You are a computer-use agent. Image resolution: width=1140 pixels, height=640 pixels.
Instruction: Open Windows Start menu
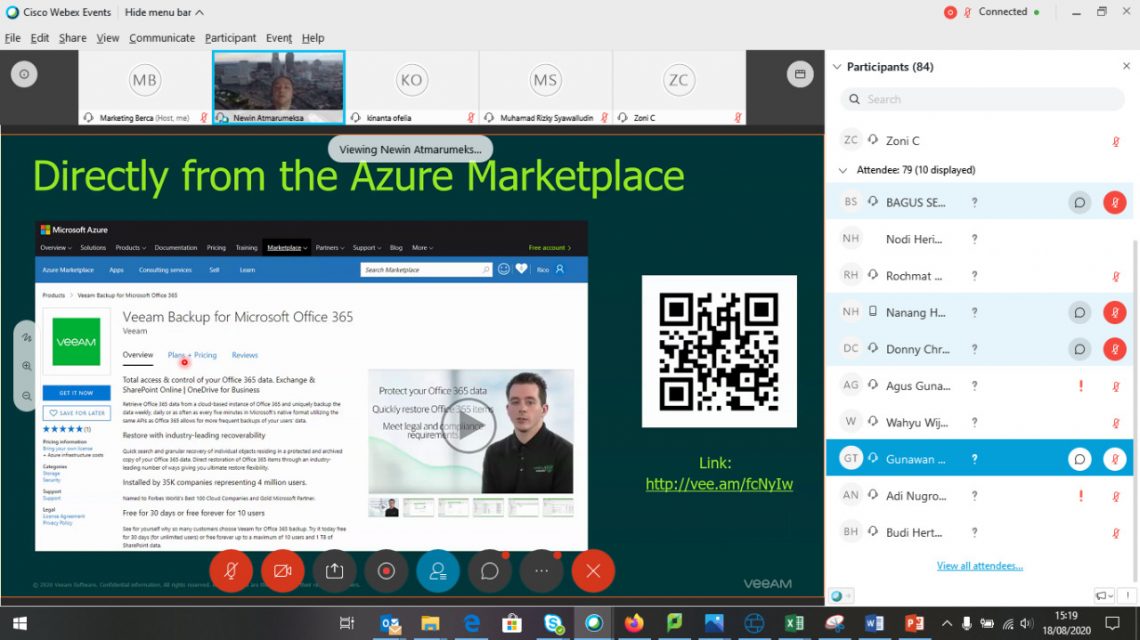point(20,623)
